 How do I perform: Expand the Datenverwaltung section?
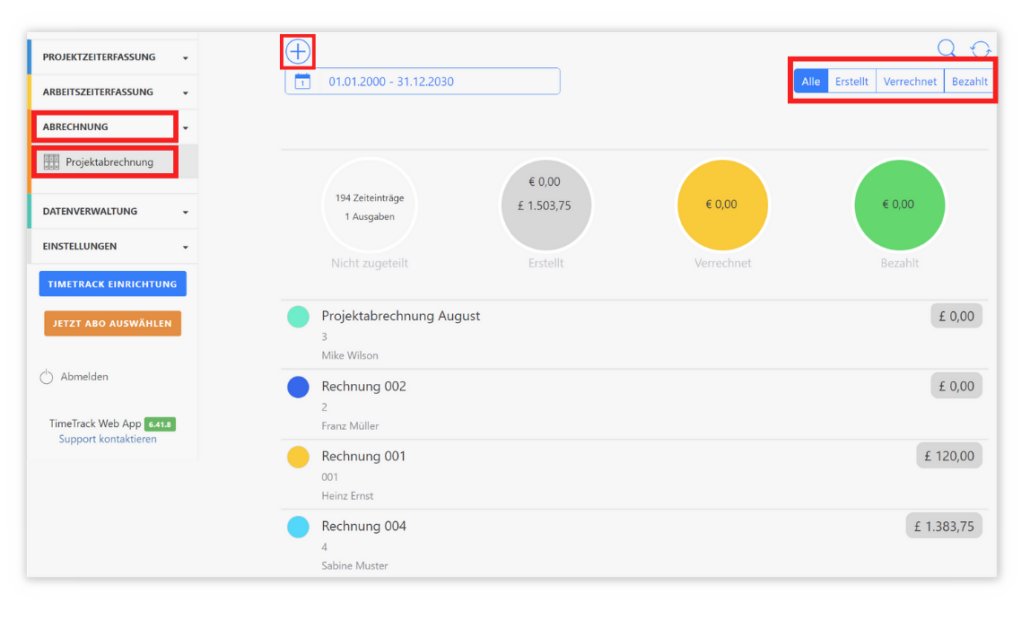pos(112,211)
